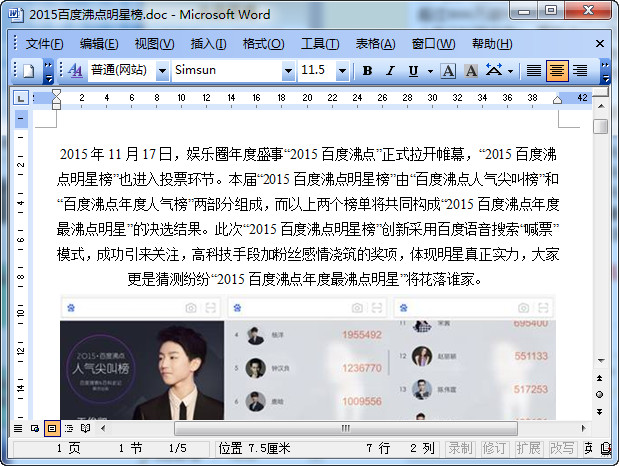Open underline style dropdown arrow

pyautogui.click(x=430, y=71)
